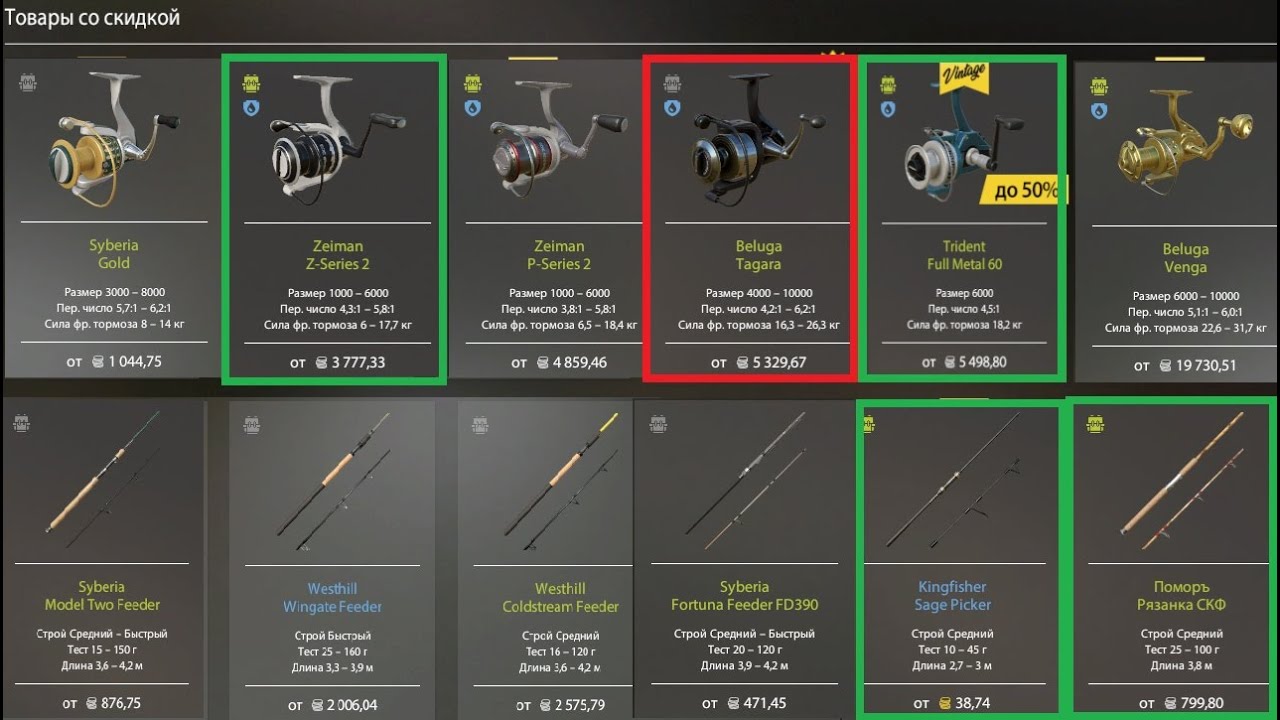Click the 'от 19 730,51' price on Beluga Venga
Image resolution: width=1280 pixels, height=720 pixels.
tap(1185, 366)
